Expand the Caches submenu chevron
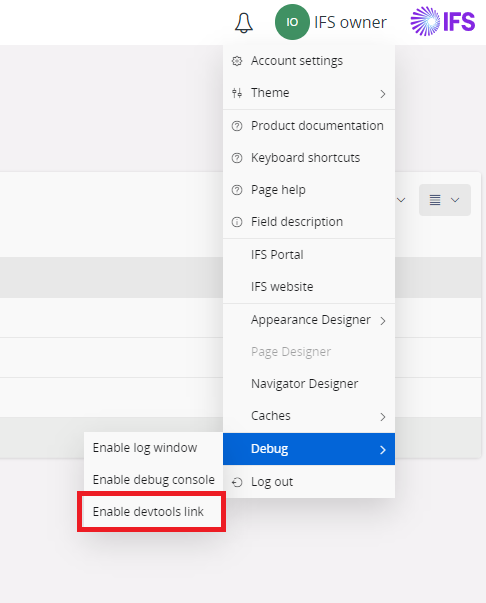The height and width of the screenshot is (603, 486). pyautogui.click(x=383, y=417)
